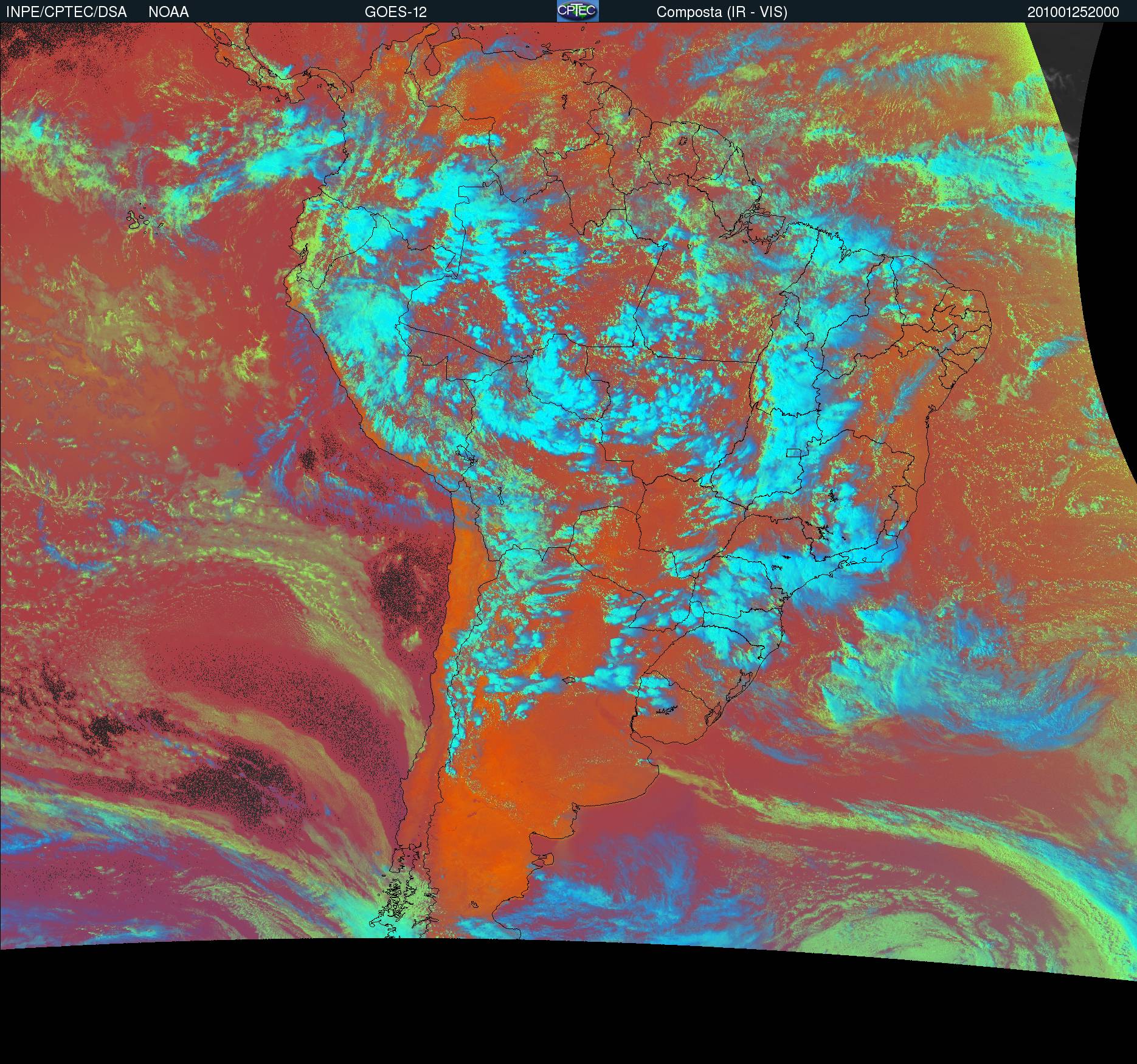Screen dimensions: 1137x1064
Task: Select the Composta (IR - VIS) title
Action: (722, 12)
